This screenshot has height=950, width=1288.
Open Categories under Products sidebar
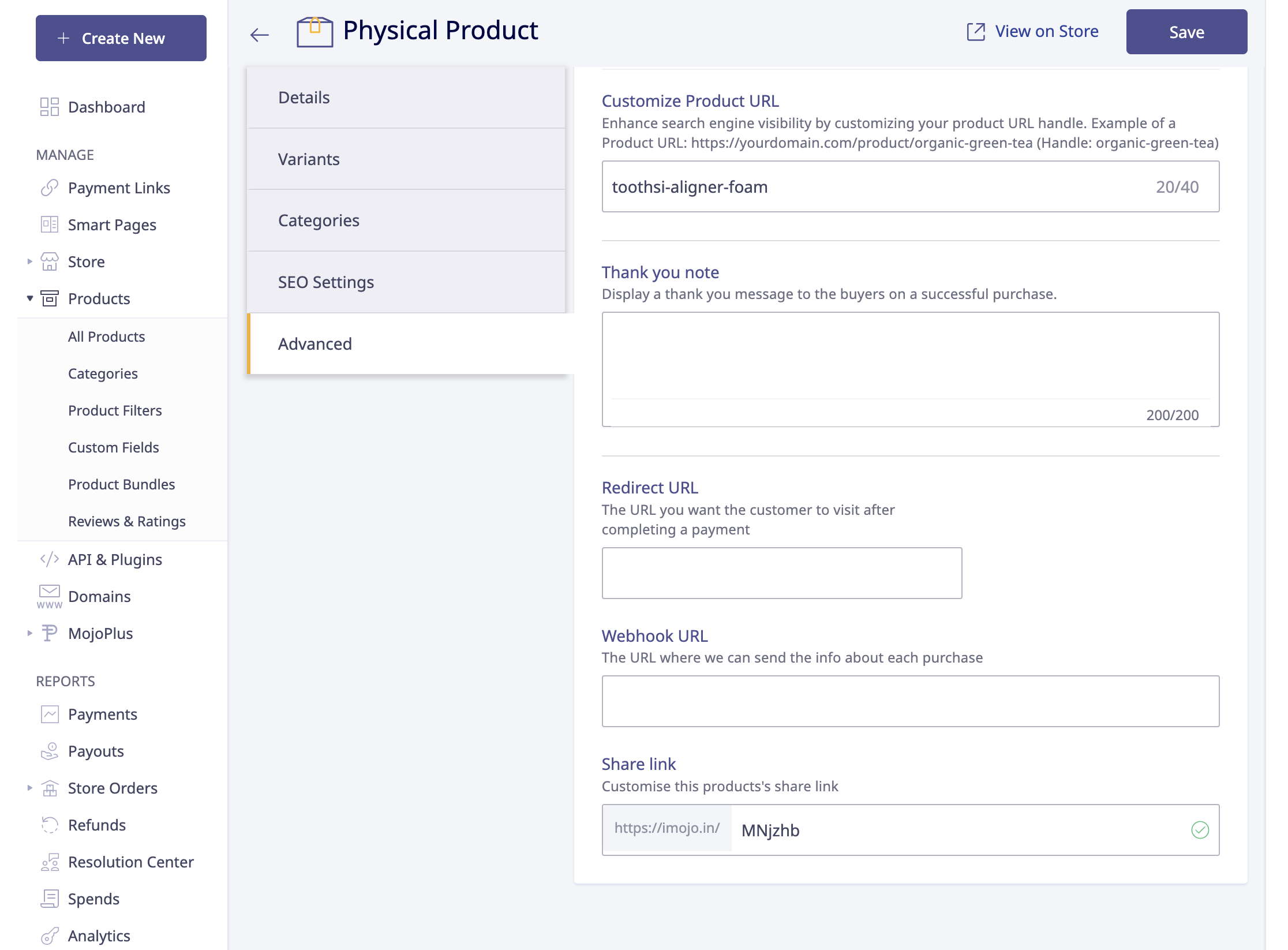click(x=103, y=373)
